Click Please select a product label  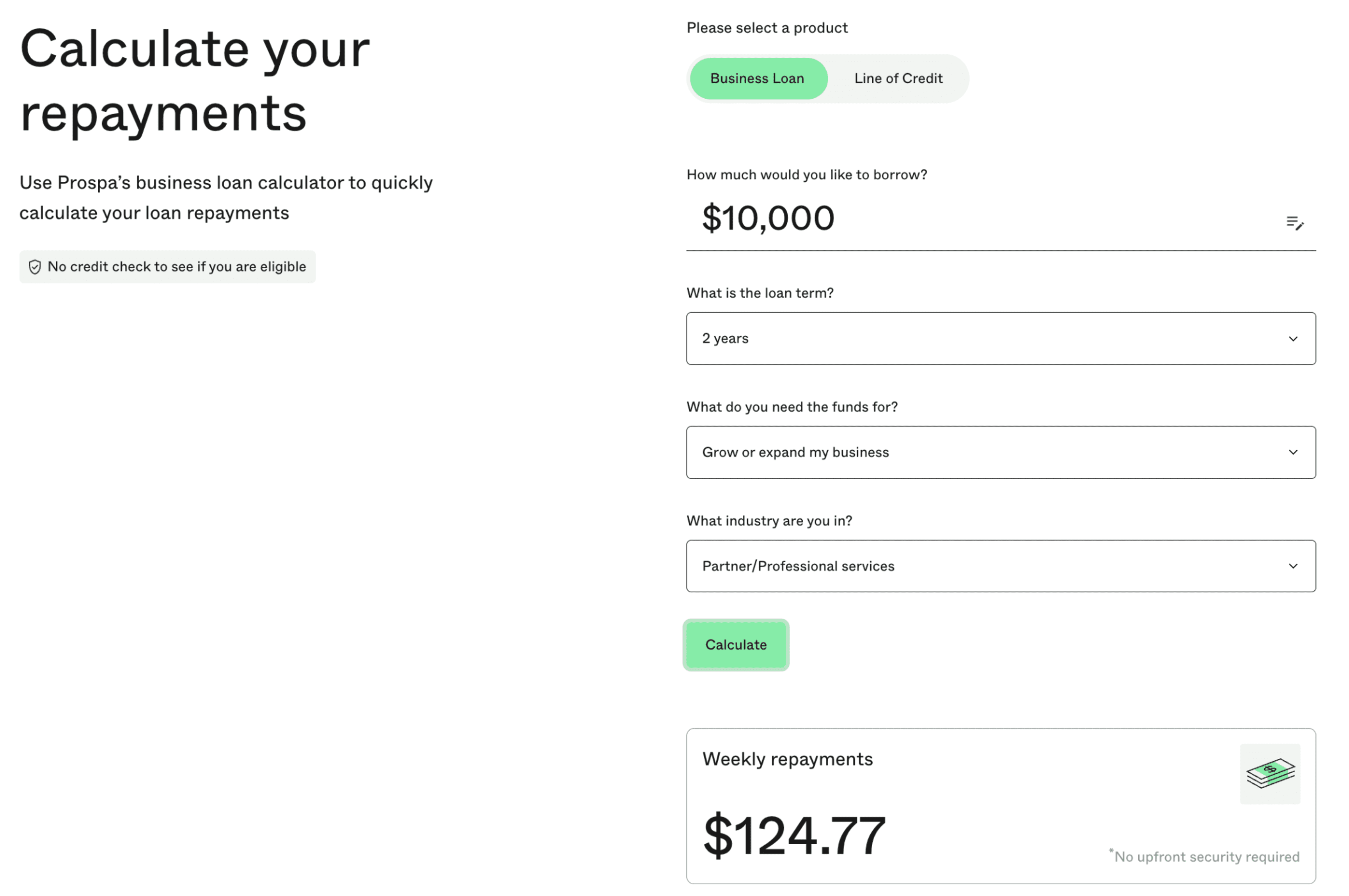click(767, 28)
